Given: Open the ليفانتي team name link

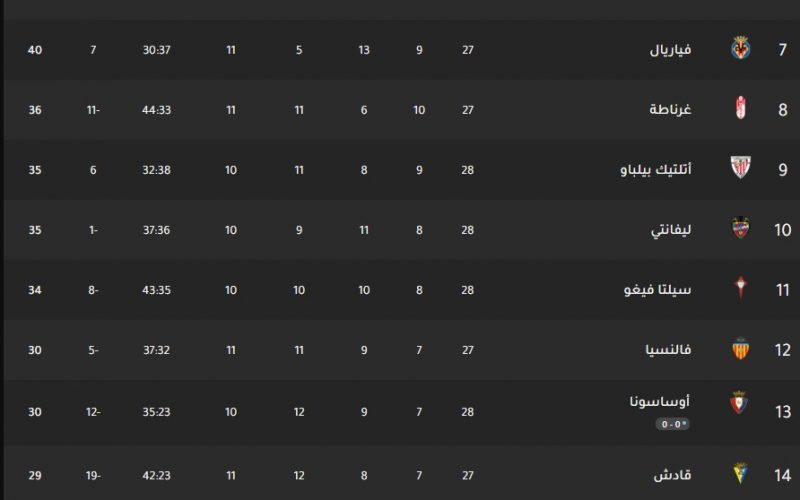Looking at the screenshot, I should tap(671, 230).
